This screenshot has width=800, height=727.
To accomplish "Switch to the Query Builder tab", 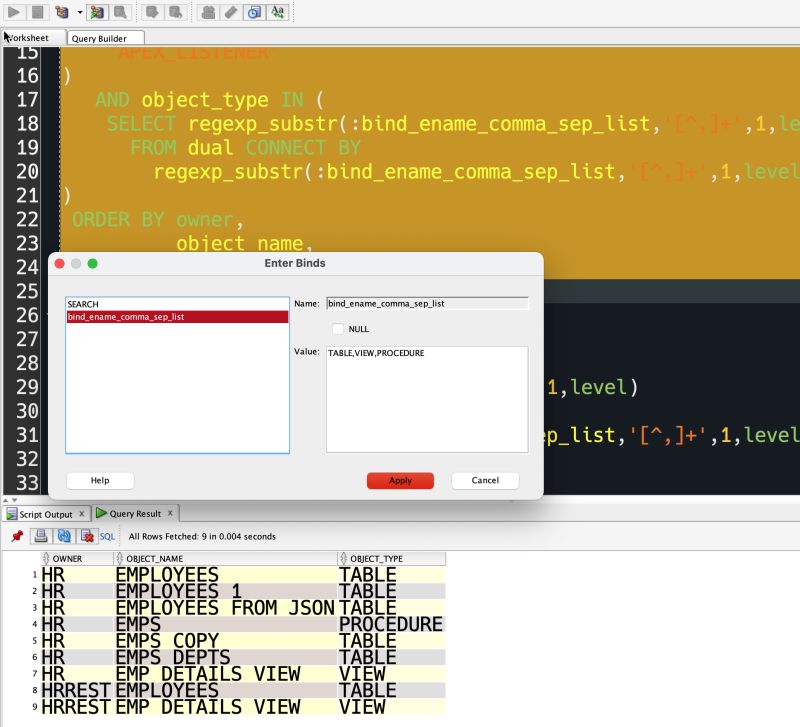I will coord(104,38).
